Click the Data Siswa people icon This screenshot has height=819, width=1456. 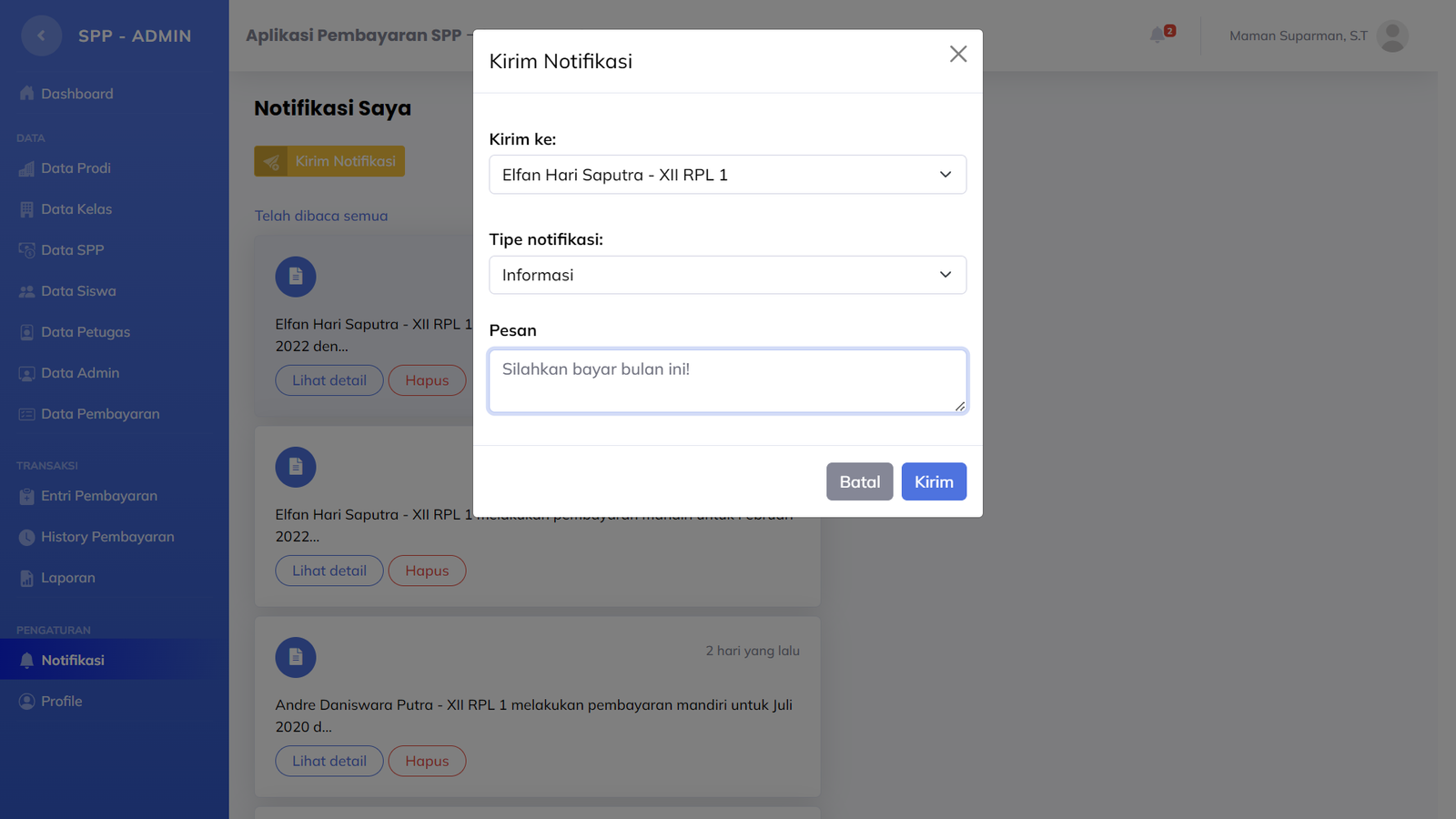coord(26,291)
